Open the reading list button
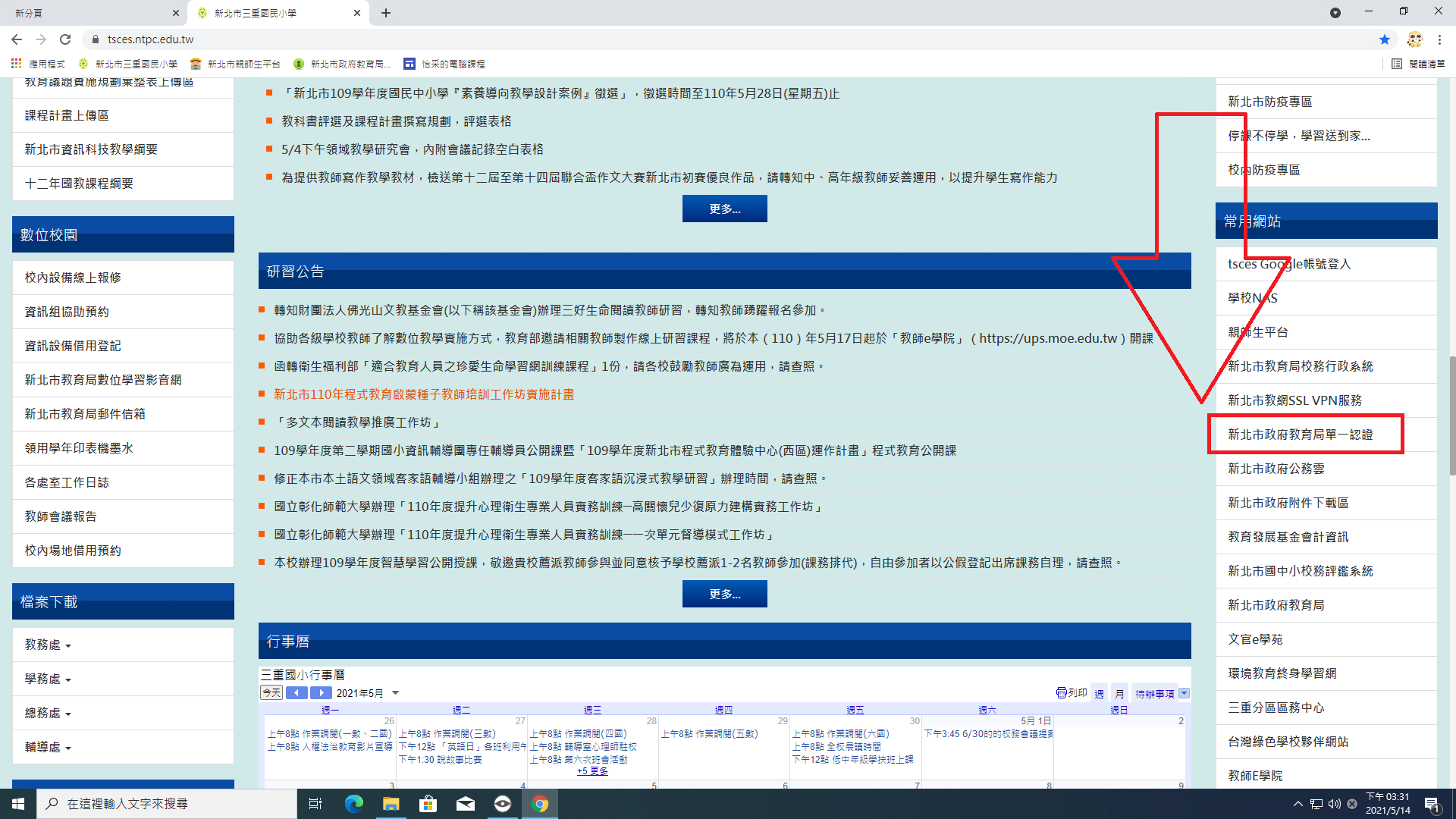1456x819 pixels. pos(1418,64)
